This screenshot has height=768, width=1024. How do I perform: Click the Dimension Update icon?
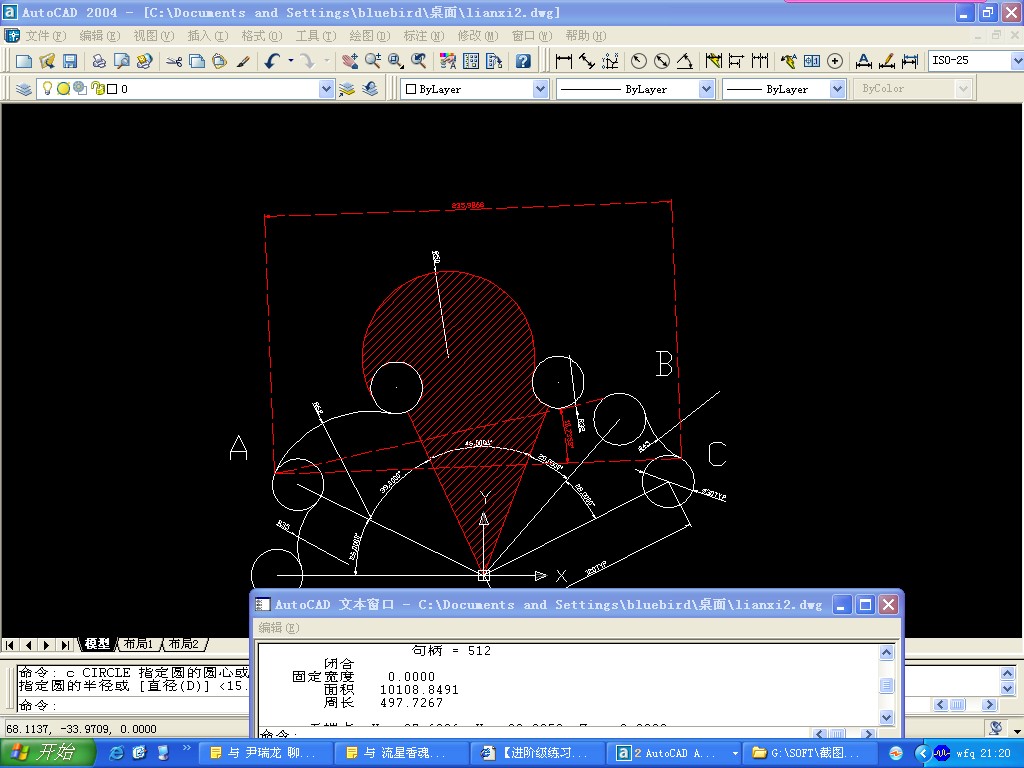[x=910, y=61]
